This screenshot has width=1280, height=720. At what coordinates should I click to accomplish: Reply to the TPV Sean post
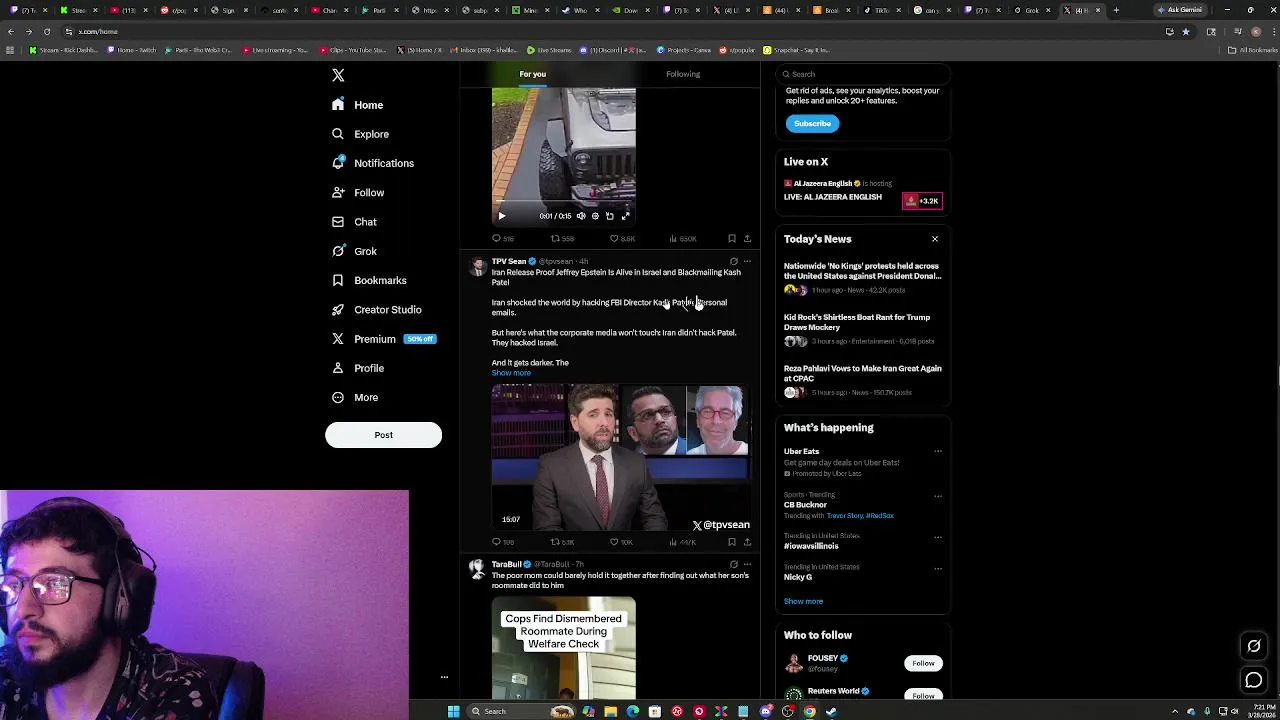tap(503, 542)
